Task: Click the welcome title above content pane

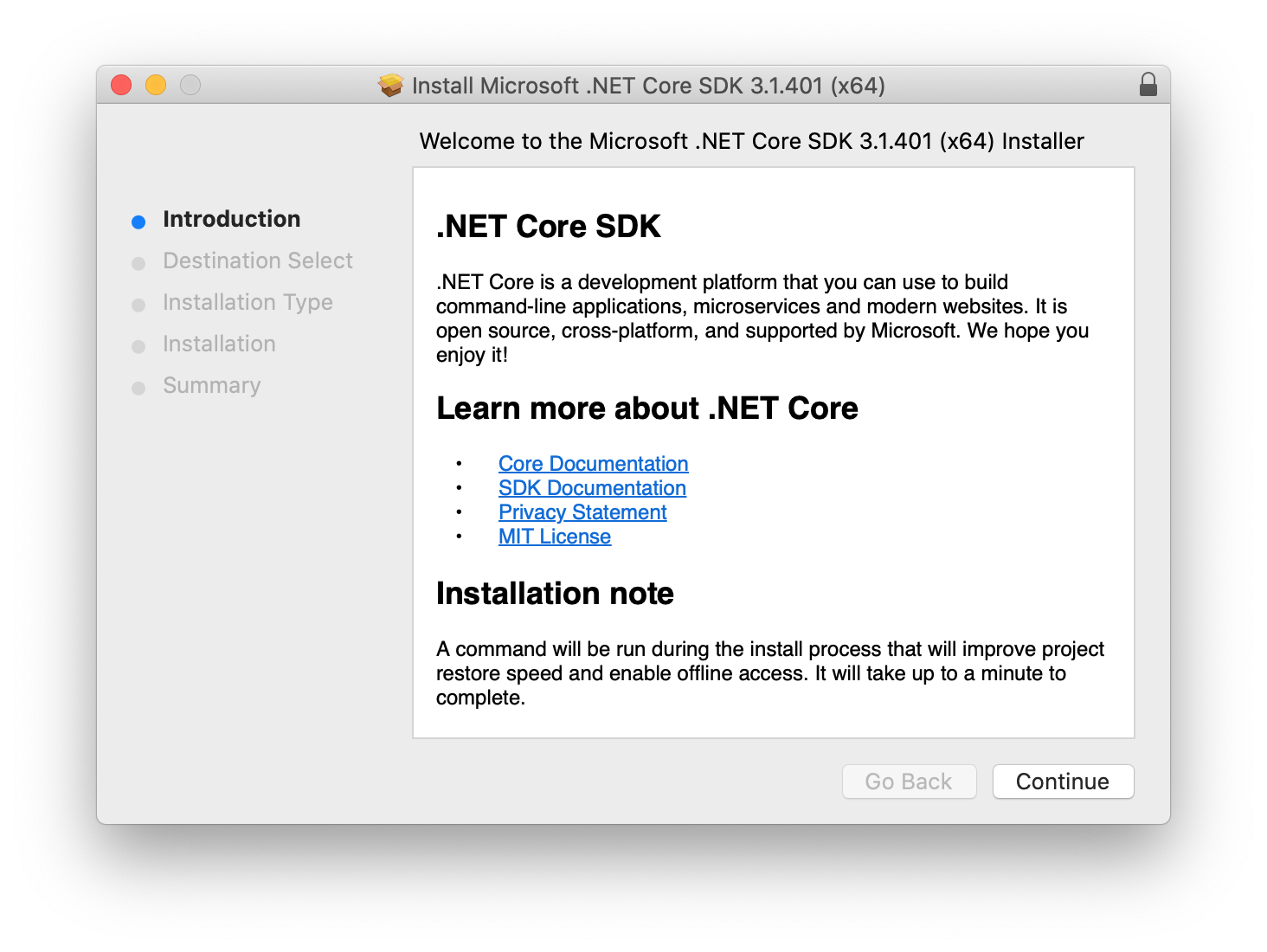Action: coord(751,141)
